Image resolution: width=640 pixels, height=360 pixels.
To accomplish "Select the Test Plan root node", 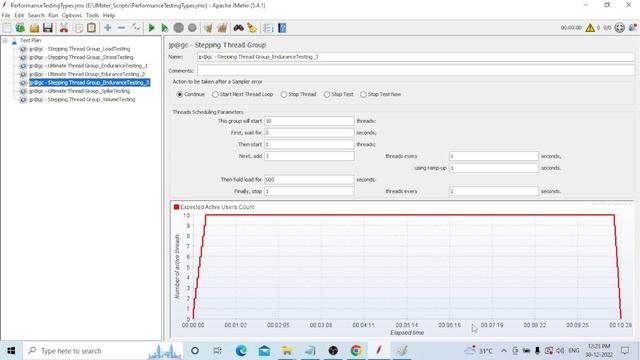I will click(30, 40).
